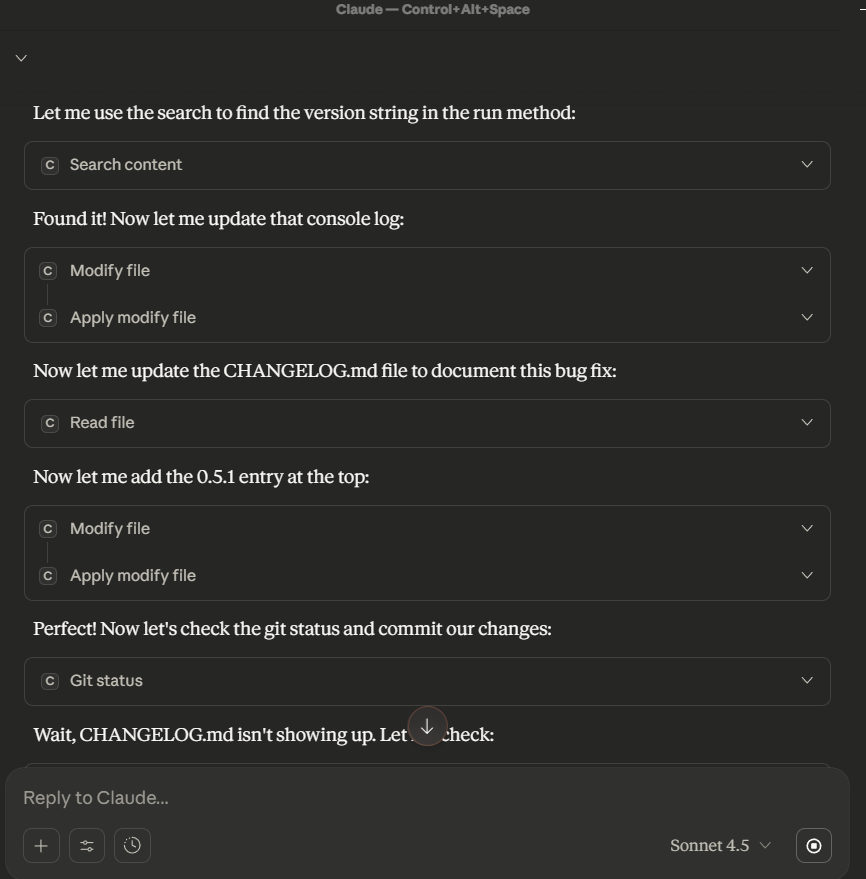Click the C icon beside Read file
The height and width of the screenshot is (879, 866).
49,423
